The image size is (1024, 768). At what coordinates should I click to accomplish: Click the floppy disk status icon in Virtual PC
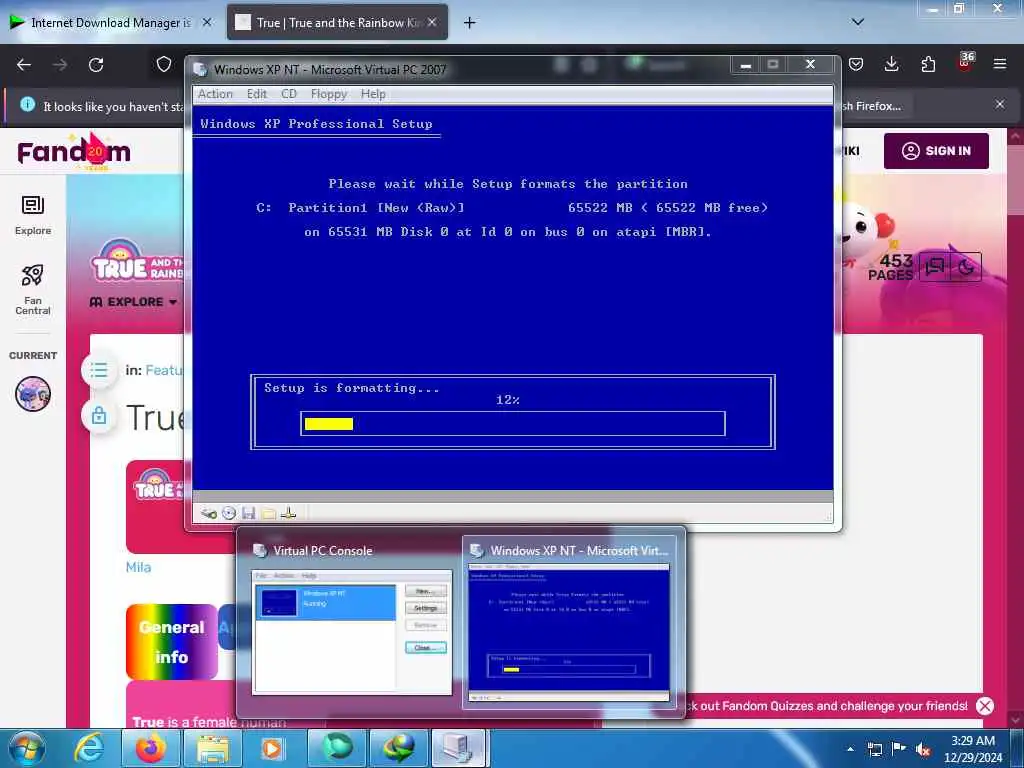click(x=248, y=513)
